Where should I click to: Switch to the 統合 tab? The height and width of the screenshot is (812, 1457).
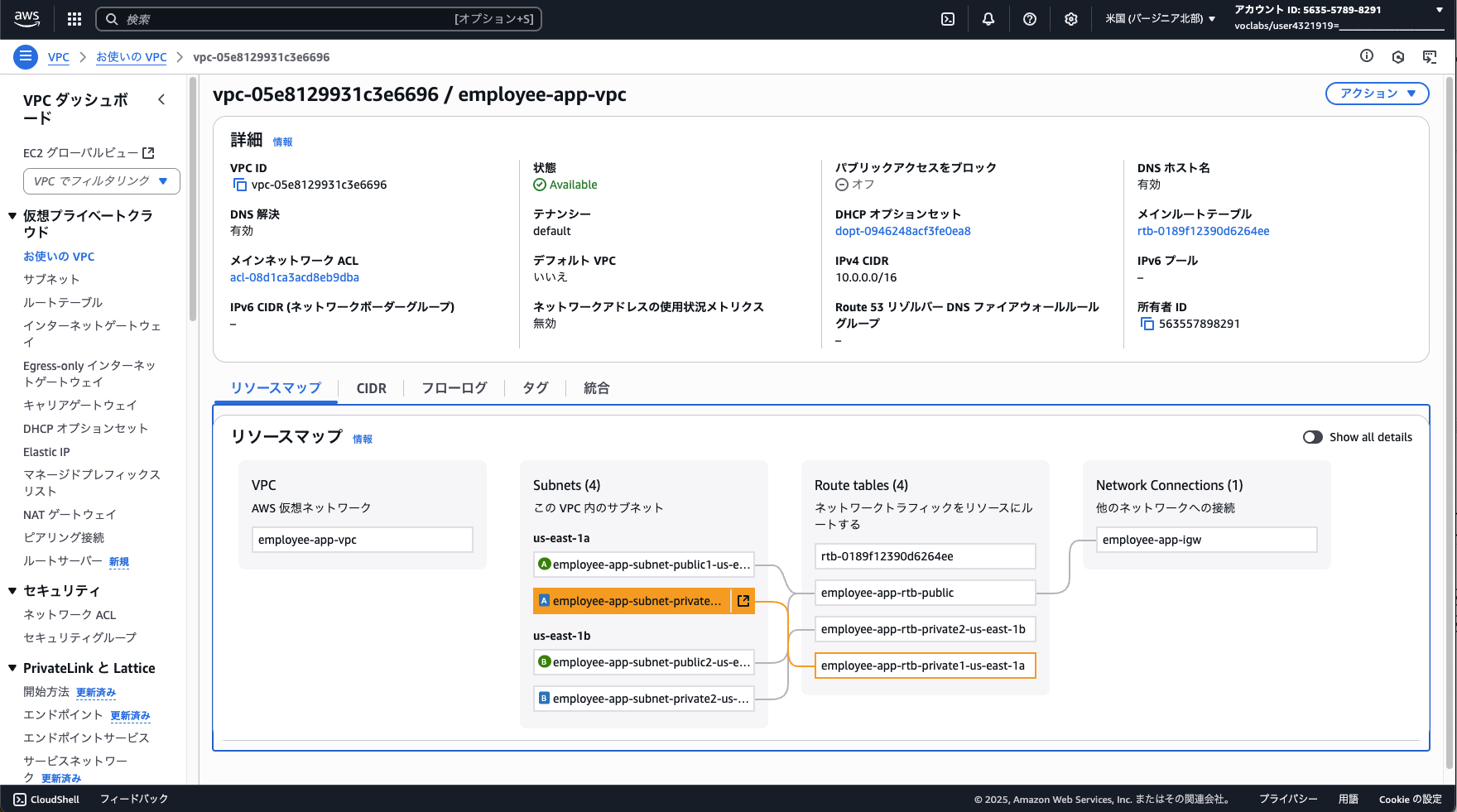click(597, 388)
